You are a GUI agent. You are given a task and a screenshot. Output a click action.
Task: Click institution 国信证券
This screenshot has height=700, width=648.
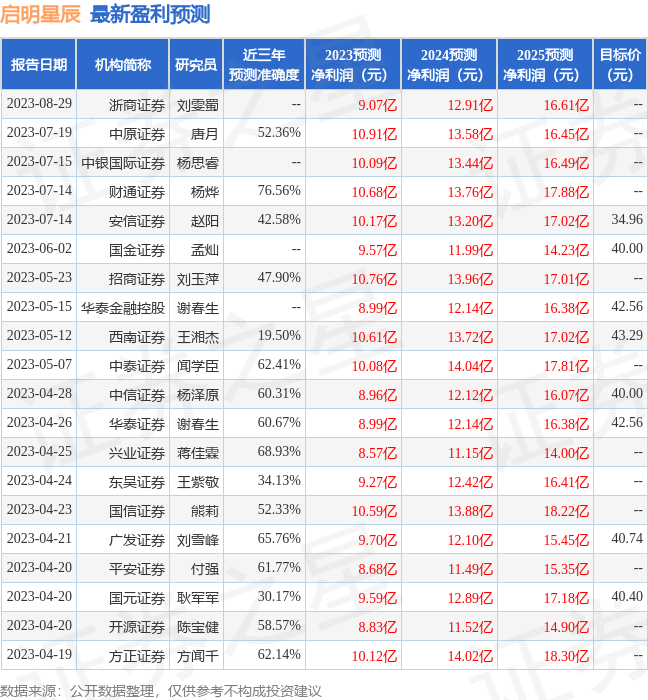[x=137, y=512]
